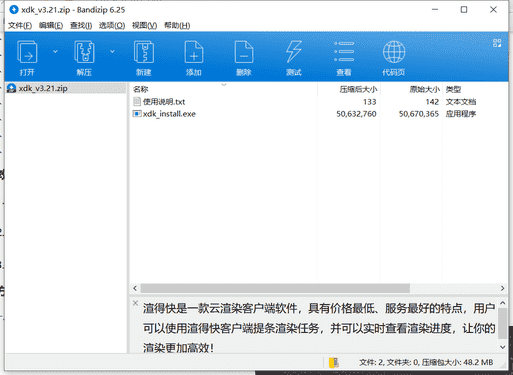The image size is (513, 375).
Task: Sort by the 压缩后大小 column header
Action: [349, 89]
